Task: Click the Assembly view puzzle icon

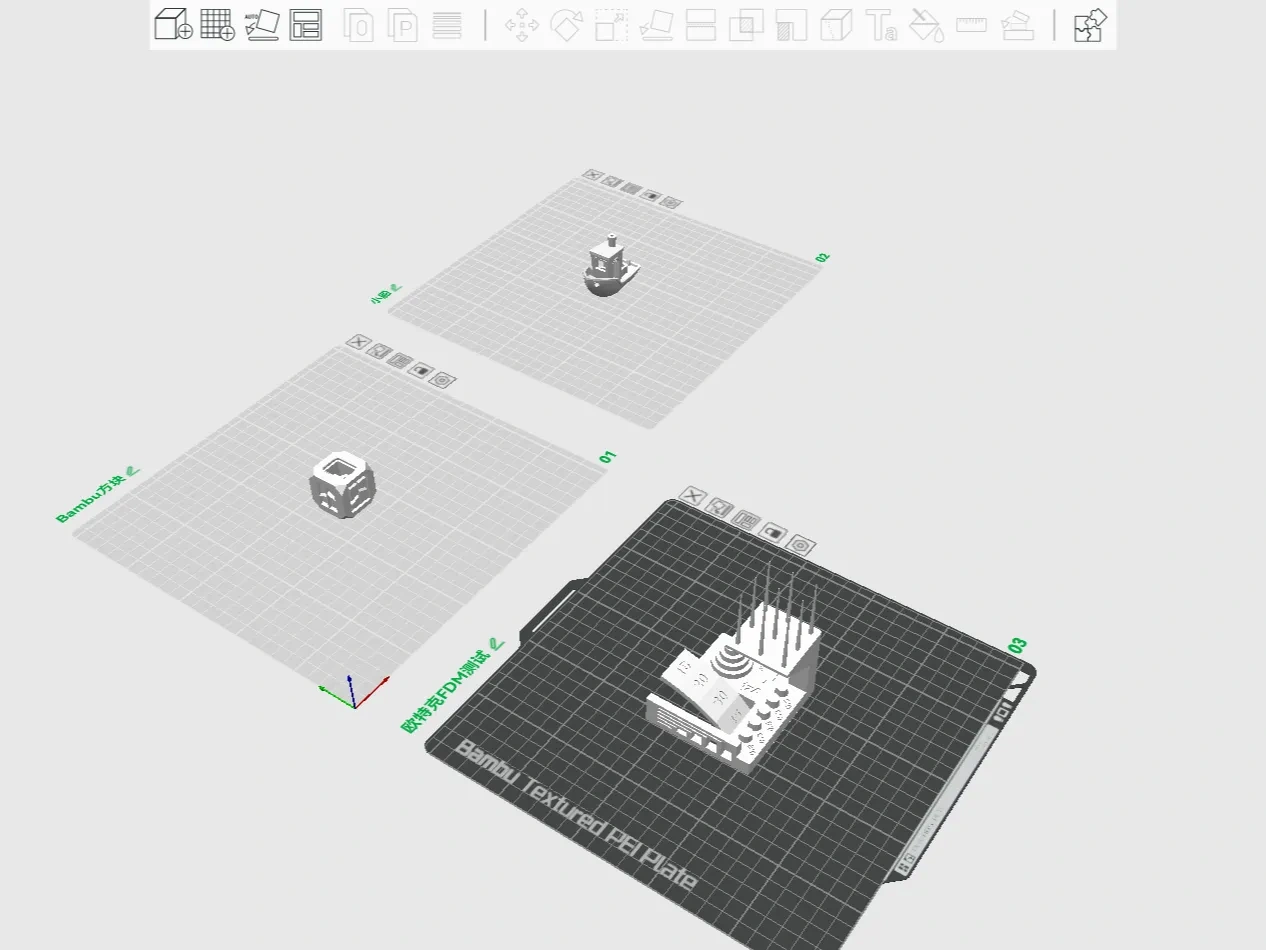Action: 1090,25
